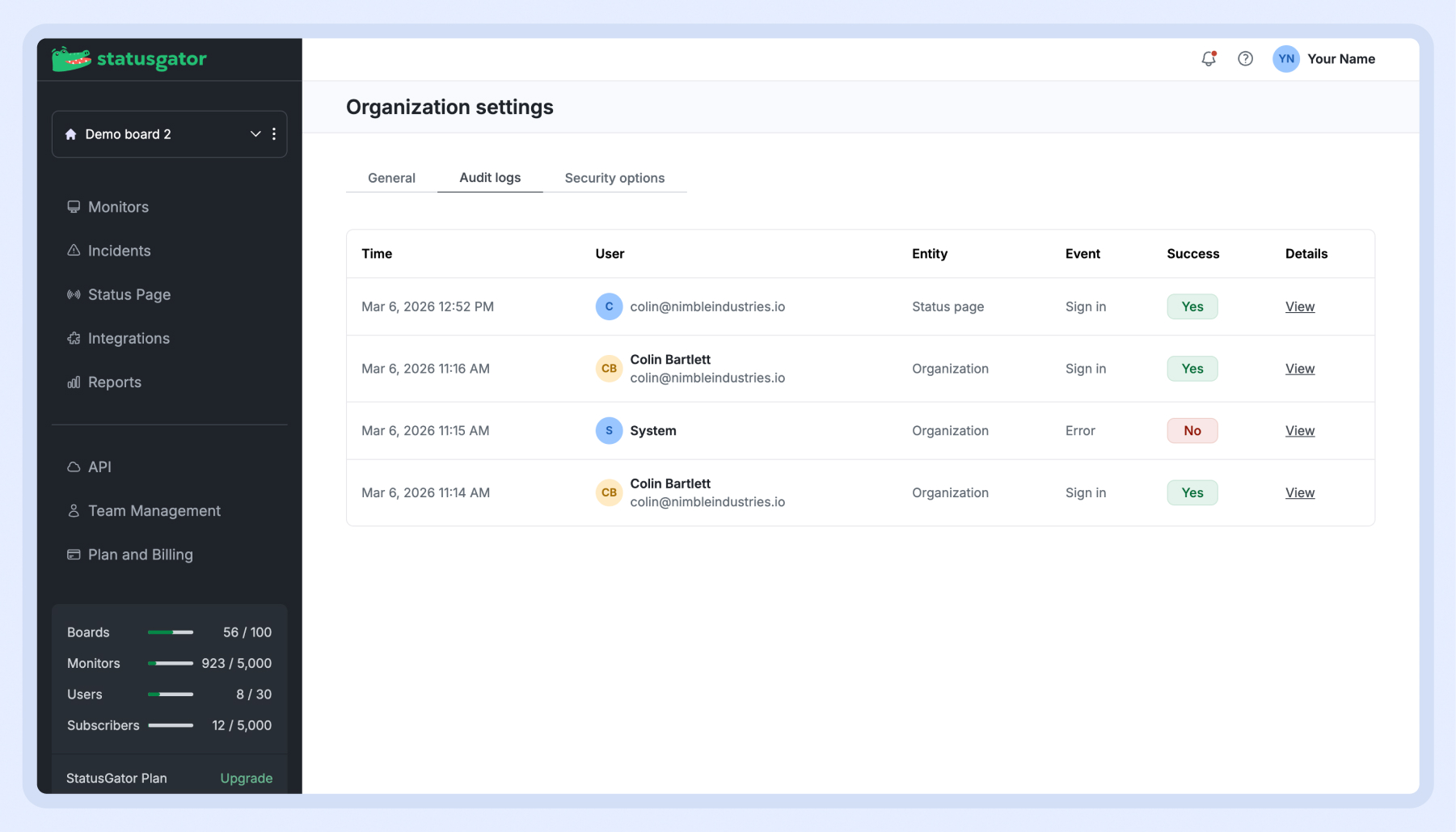View details of the System error log
1456x832 pixels.
[x=1299, y=430]
